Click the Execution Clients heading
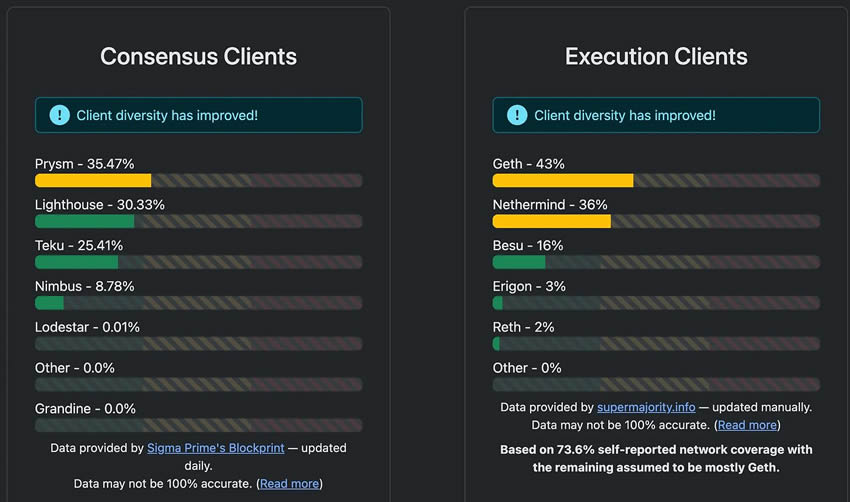 coord(656,56)
